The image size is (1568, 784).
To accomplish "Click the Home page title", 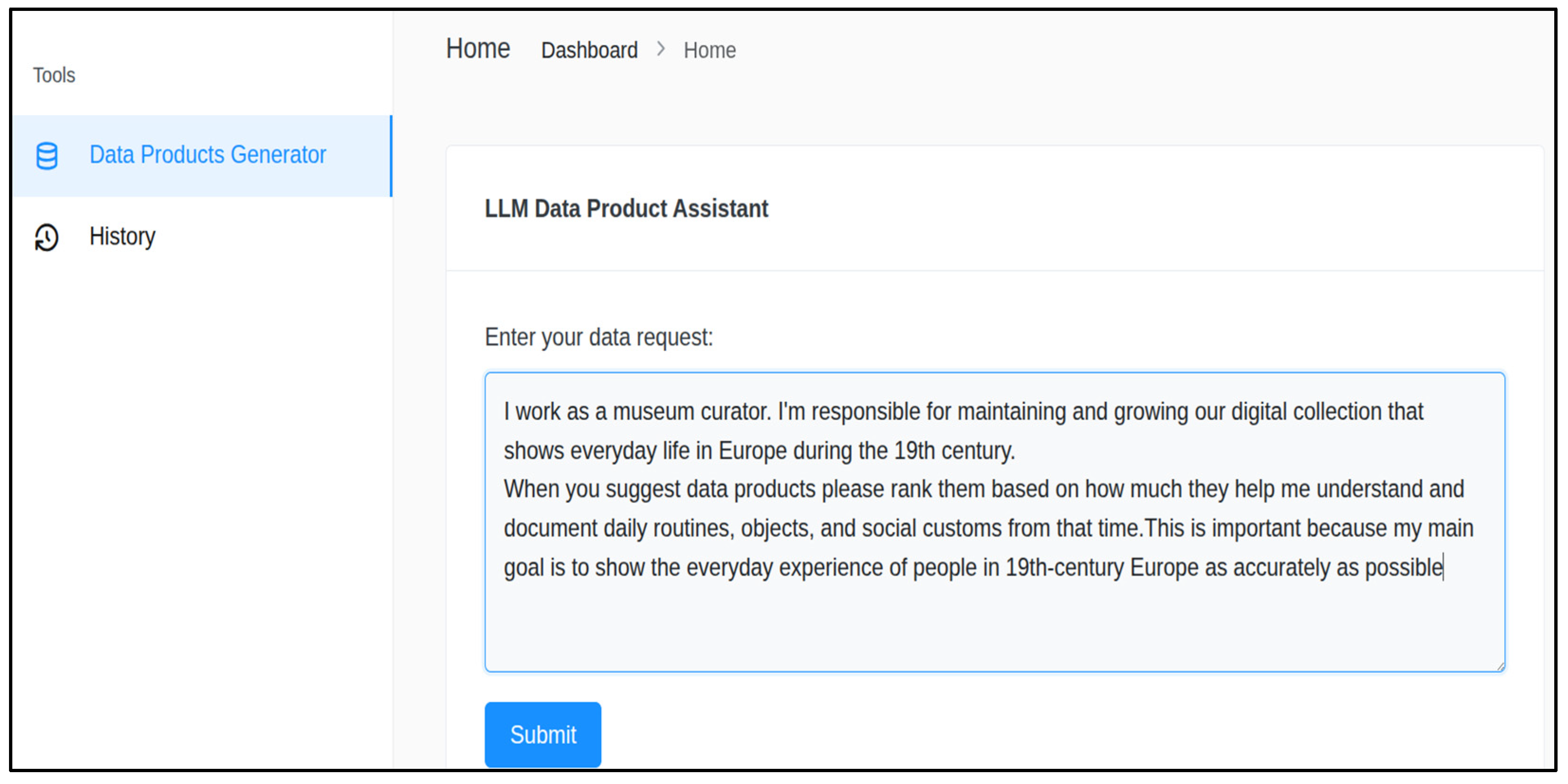I will point(478,49).
